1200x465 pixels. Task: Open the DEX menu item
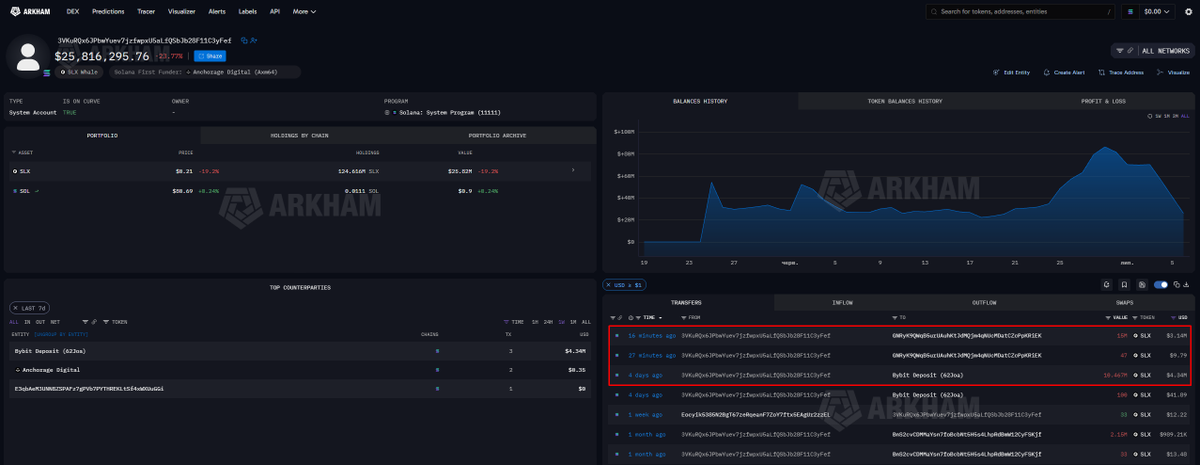[72, 11]
